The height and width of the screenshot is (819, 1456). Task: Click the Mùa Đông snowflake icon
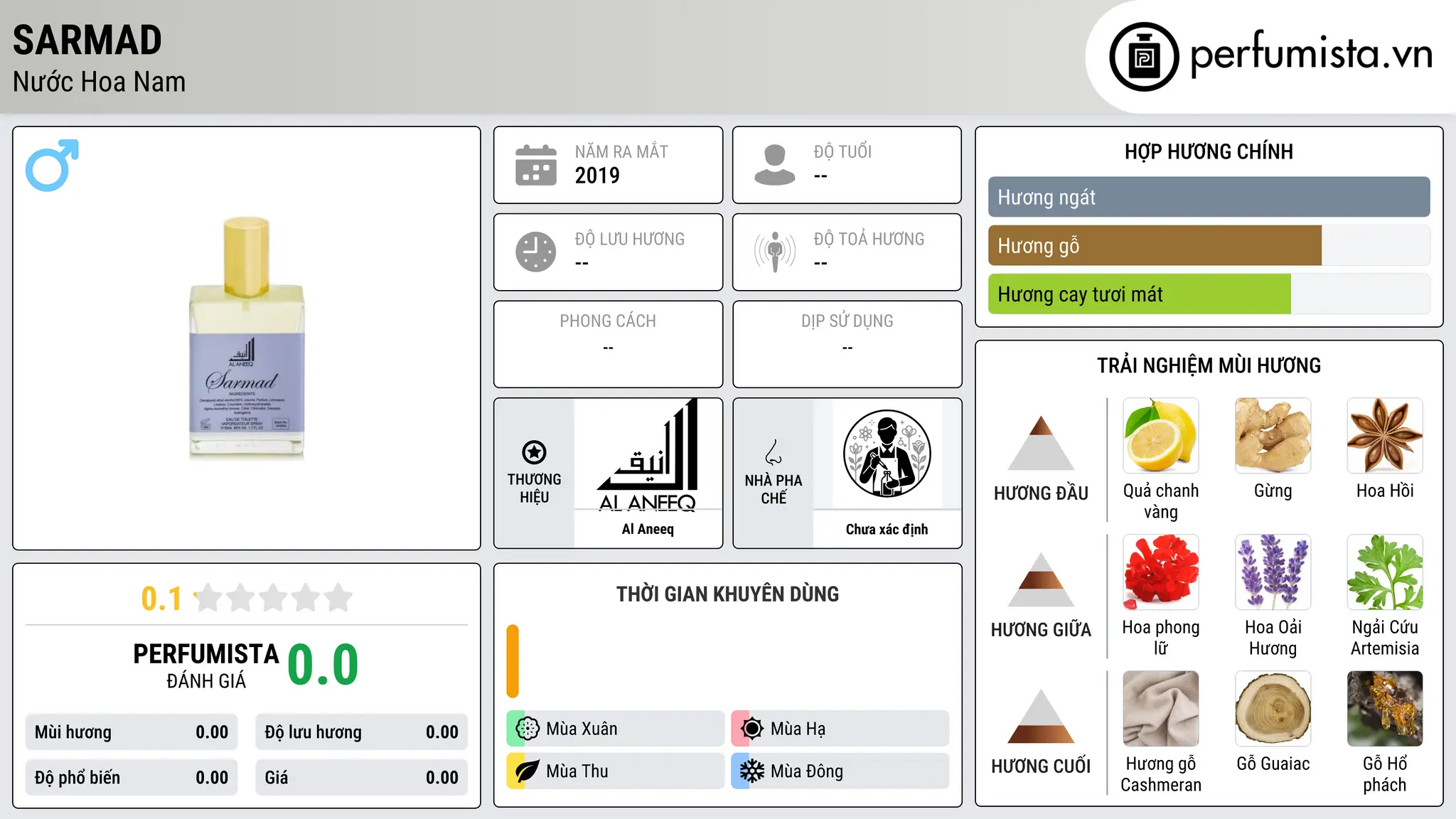(x=752, y=771)
